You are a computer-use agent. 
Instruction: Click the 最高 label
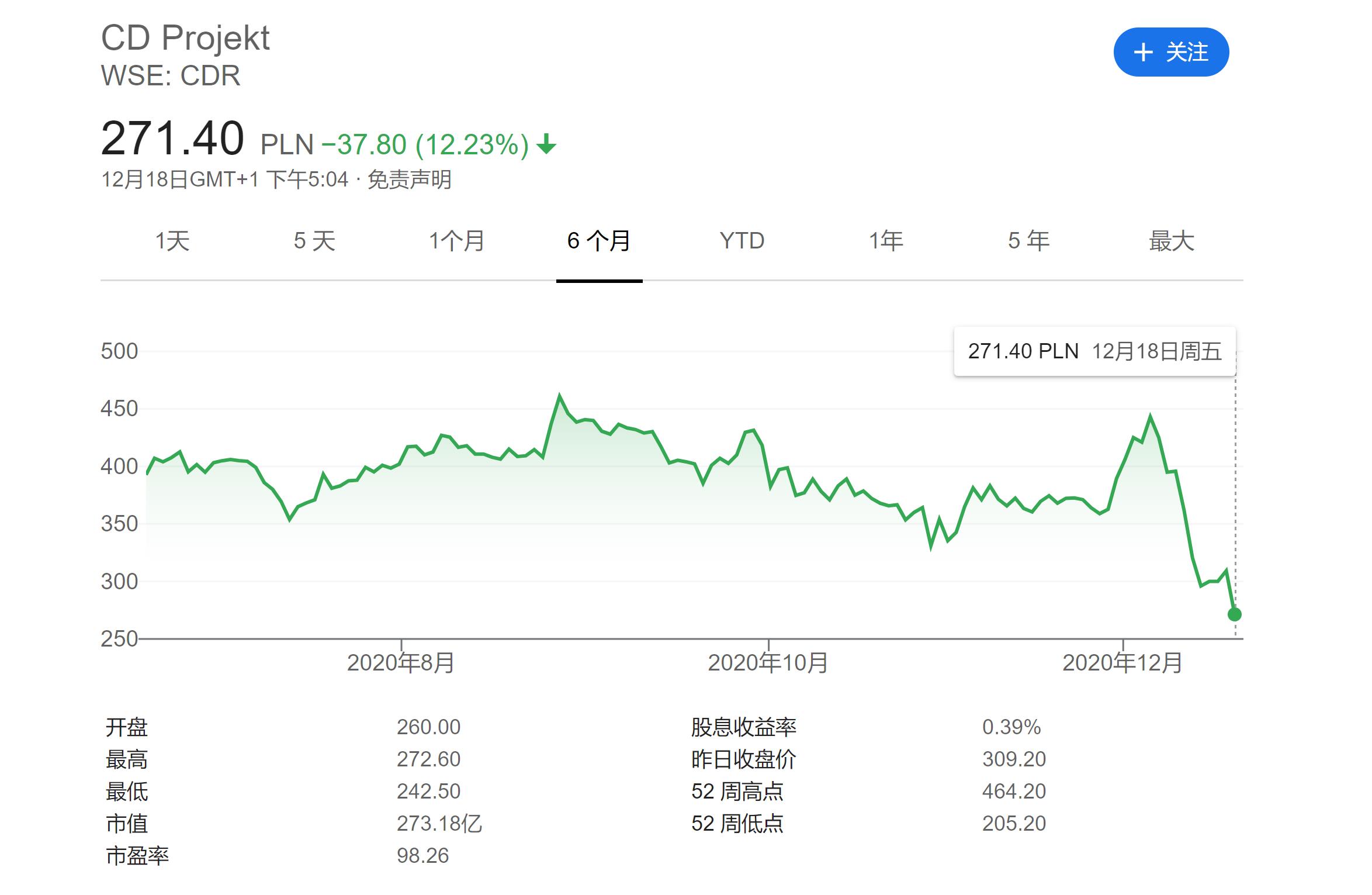[x=127, y=759]
